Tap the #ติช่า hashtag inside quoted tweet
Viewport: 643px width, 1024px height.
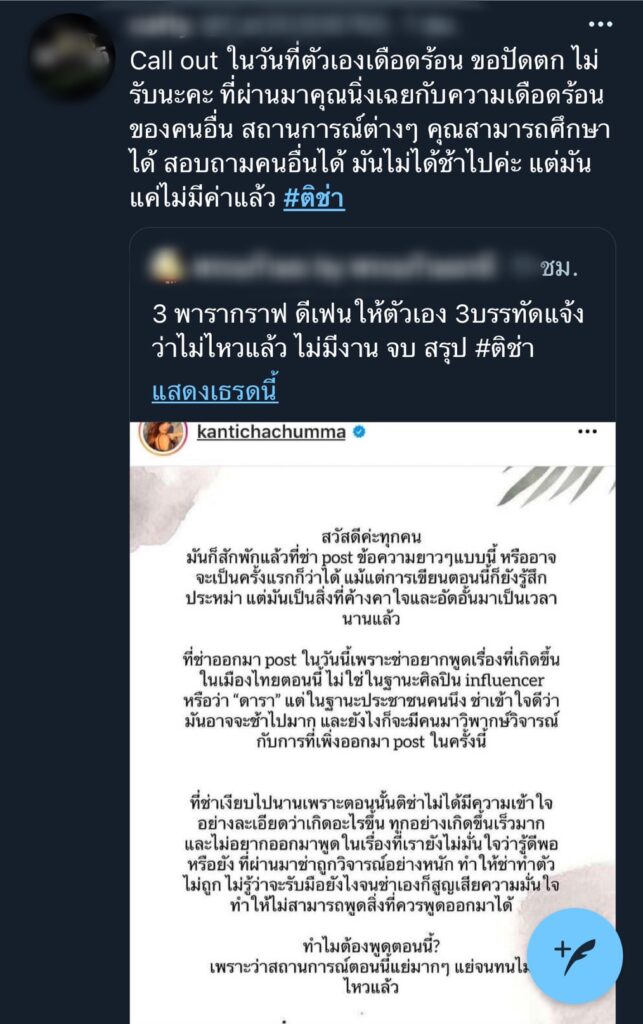[504, 348]
